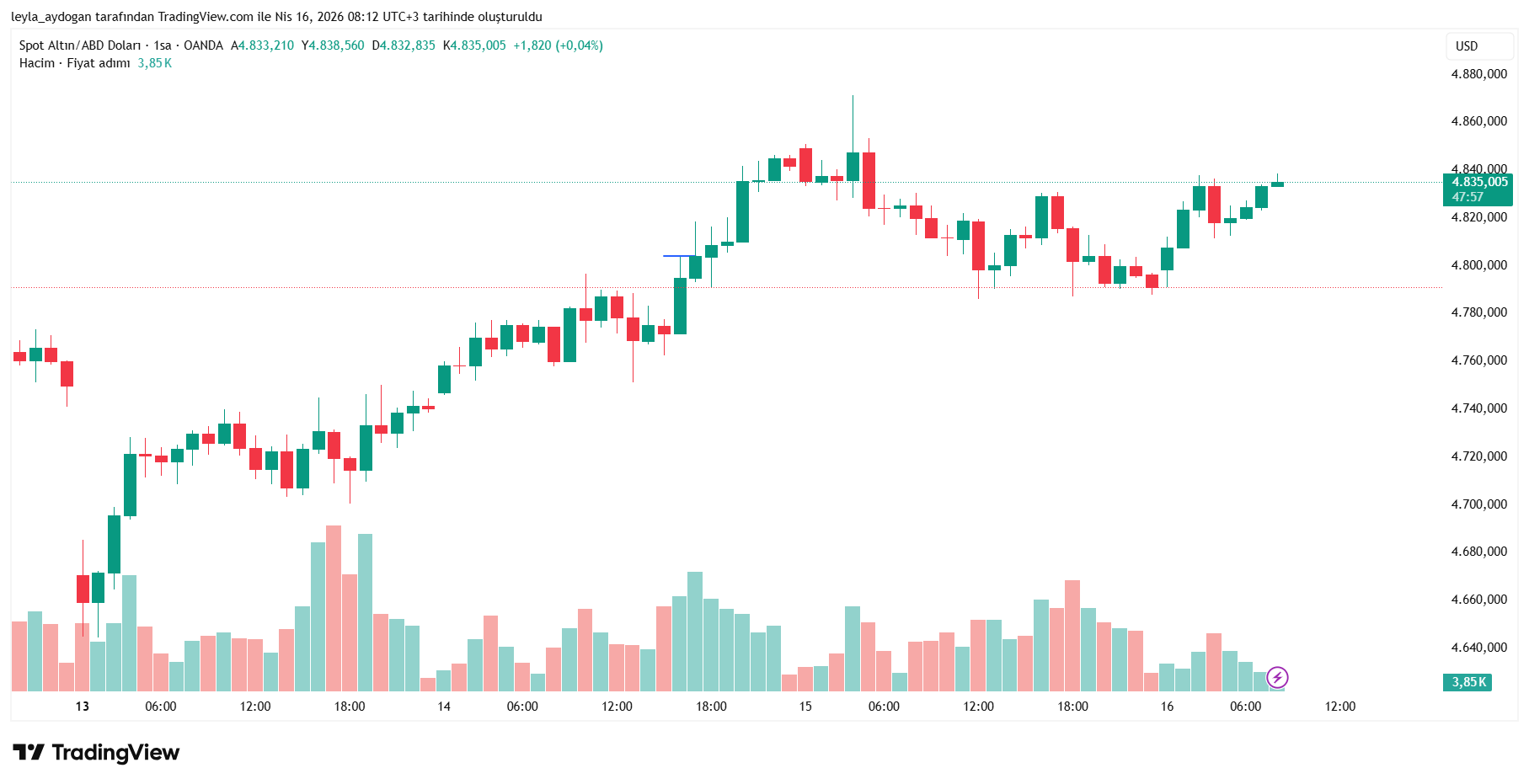Click the 16 date label on time axis

tap(1167, 707)
